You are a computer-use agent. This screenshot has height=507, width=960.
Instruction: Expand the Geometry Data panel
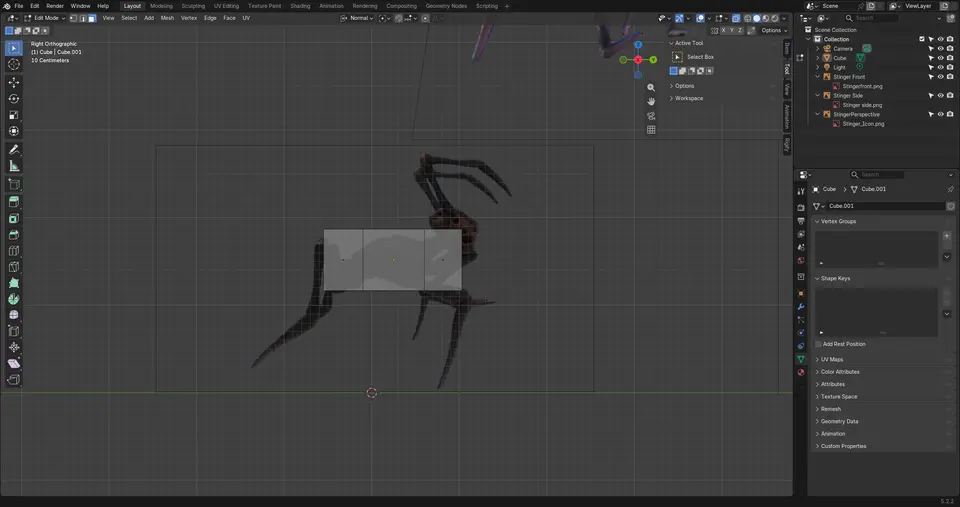pos(839,422)
